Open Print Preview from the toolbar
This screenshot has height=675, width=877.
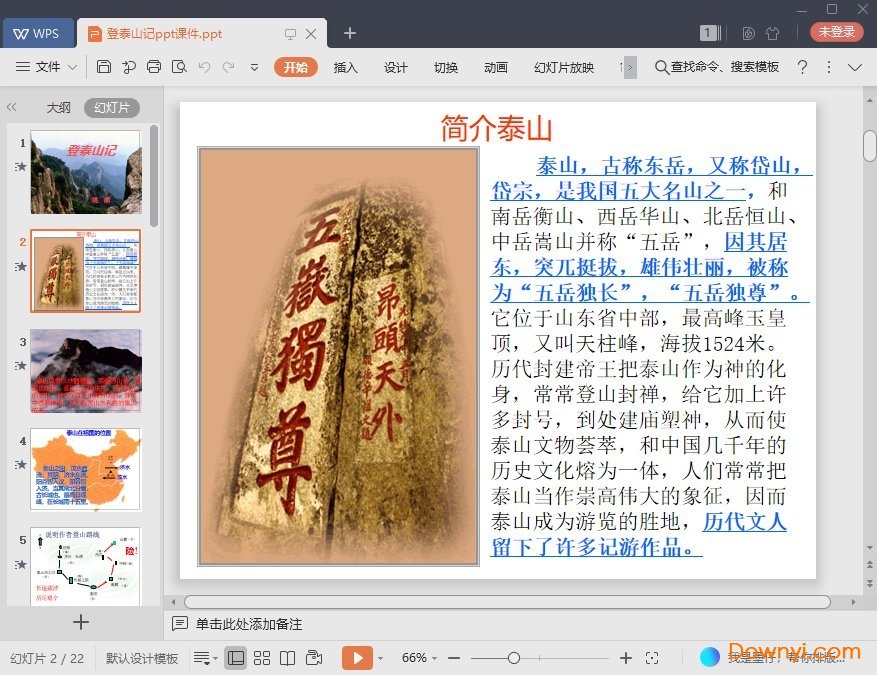coord(179,67)
